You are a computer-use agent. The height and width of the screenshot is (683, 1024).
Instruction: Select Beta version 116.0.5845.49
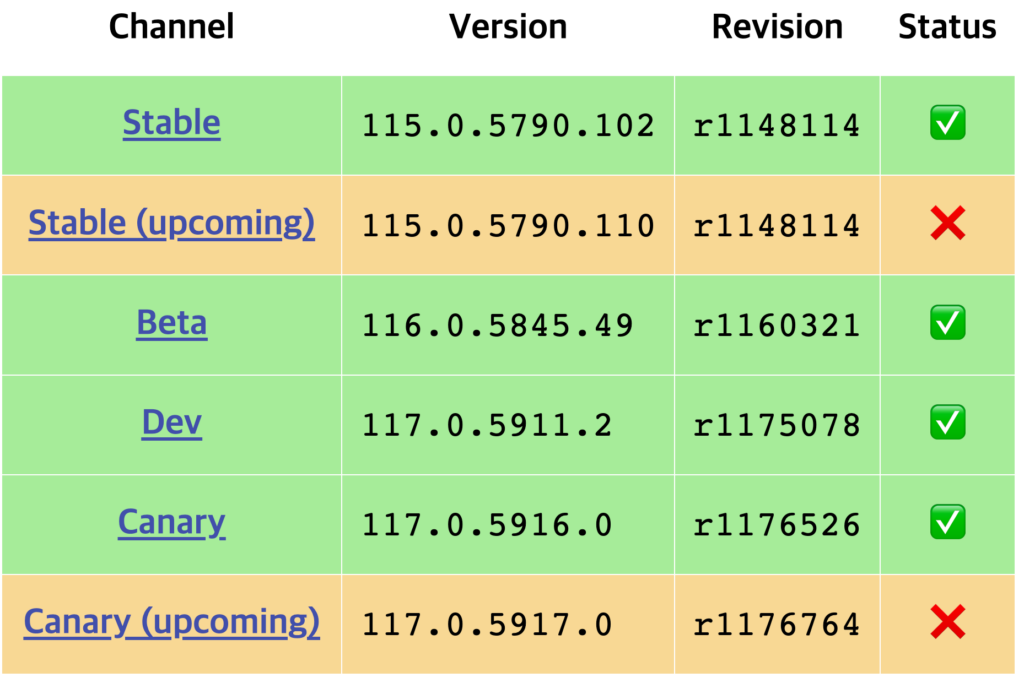498,326
